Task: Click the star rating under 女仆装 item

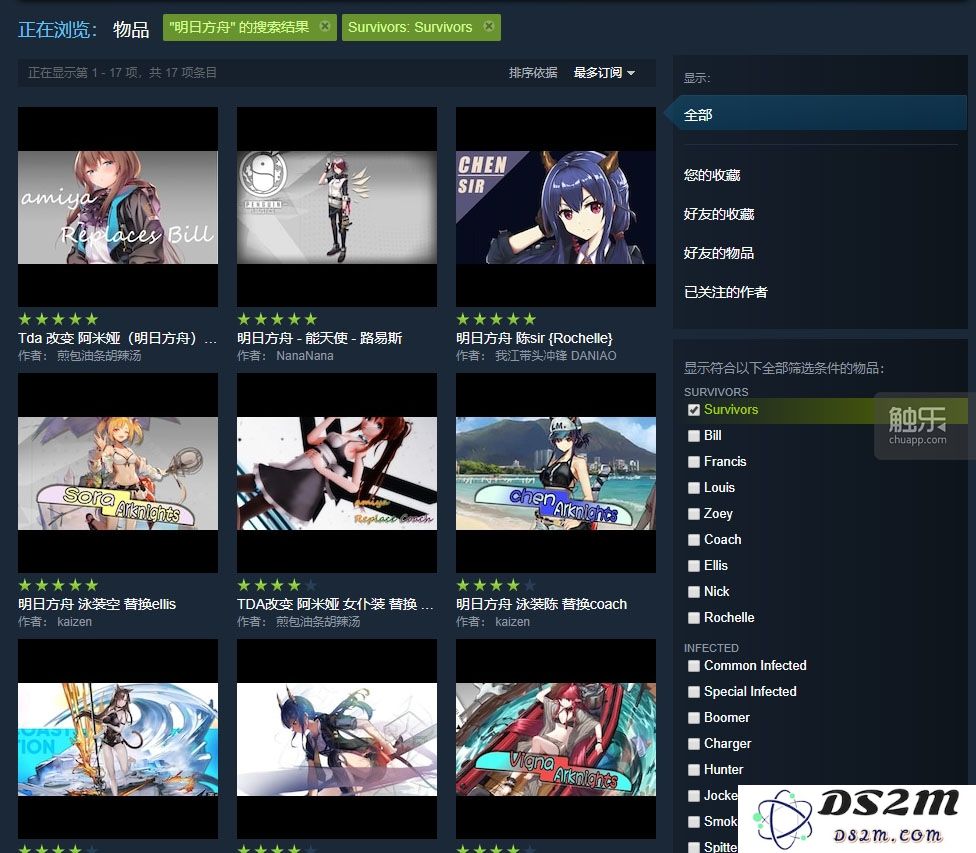Action: (x=277, y=585)
